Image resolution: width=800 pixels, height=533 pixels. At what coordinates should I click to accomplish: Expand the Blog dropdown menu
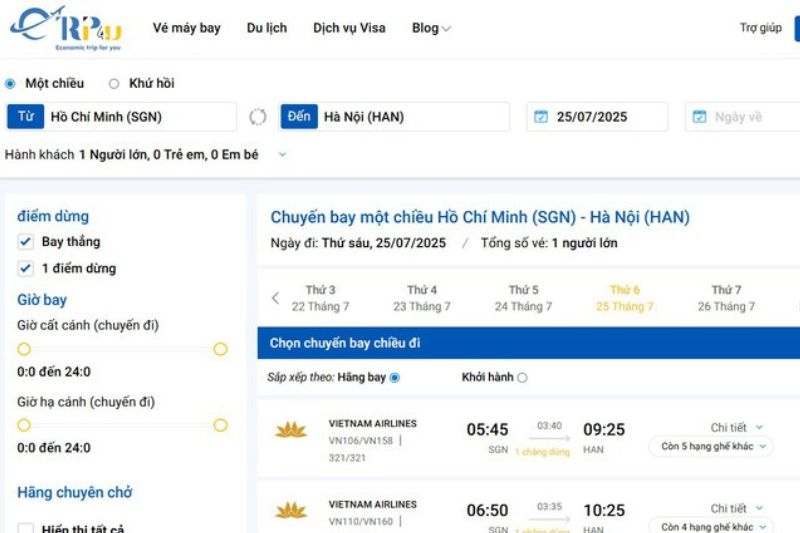tap(431, 28)
